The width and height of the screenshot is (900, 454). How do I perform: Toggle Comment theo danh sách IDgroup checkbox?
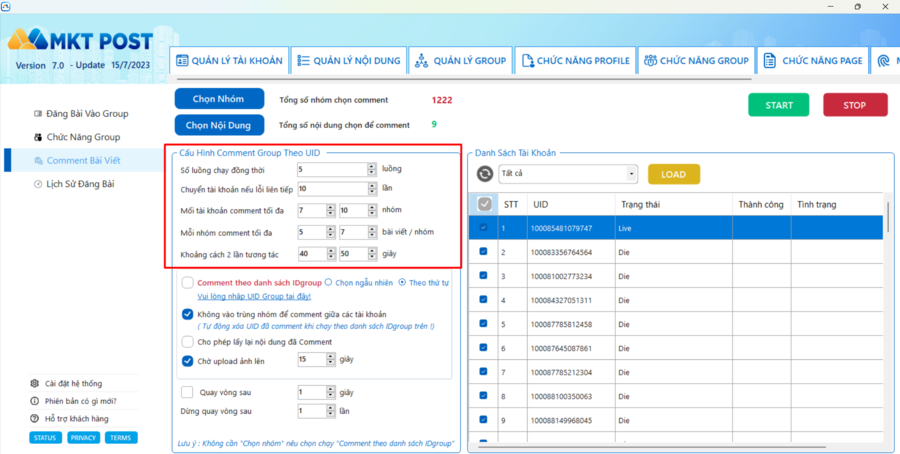click(x=188, y=283)
